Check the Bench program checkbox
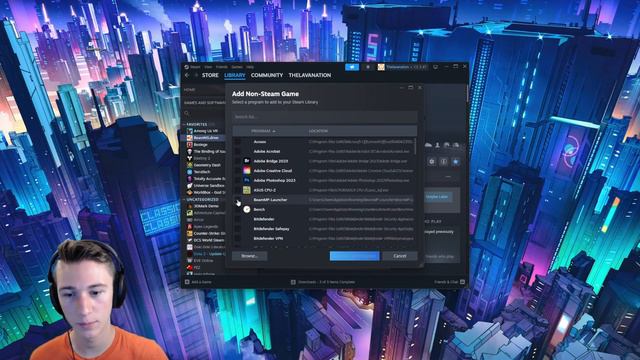640x360 pixels. click(x=237, y=209)
